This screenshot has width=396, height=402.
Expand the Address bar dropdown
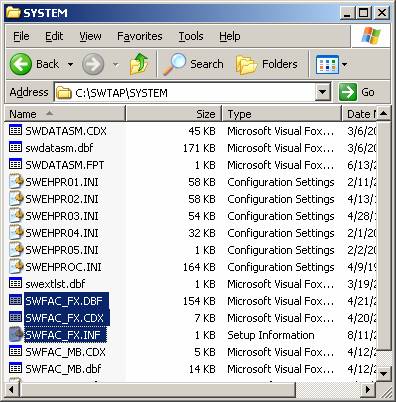pyautogui.click(x=322, y=92)
